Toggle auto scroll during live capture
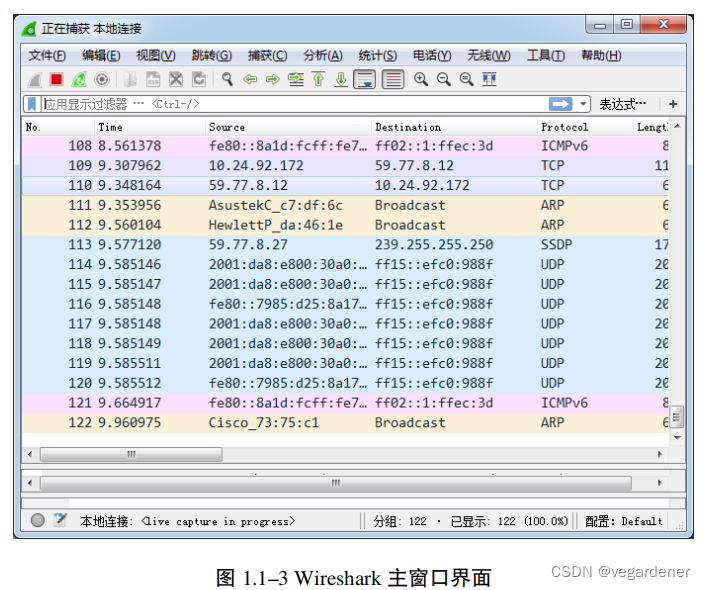 click(x=365, y=80)
